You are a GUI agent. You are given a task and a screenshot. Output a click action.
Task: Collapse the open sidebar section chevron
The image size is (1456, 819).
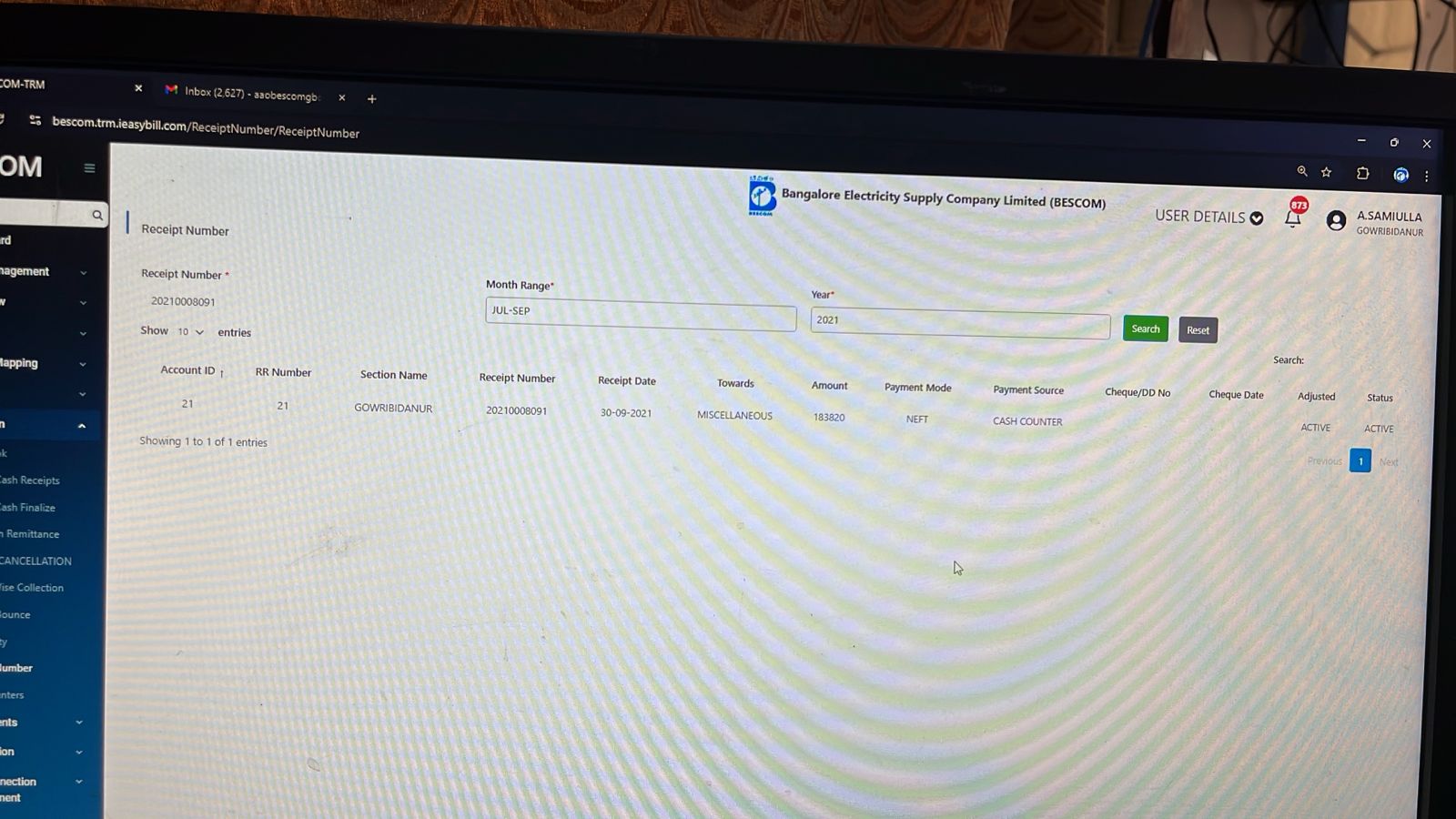82,426
